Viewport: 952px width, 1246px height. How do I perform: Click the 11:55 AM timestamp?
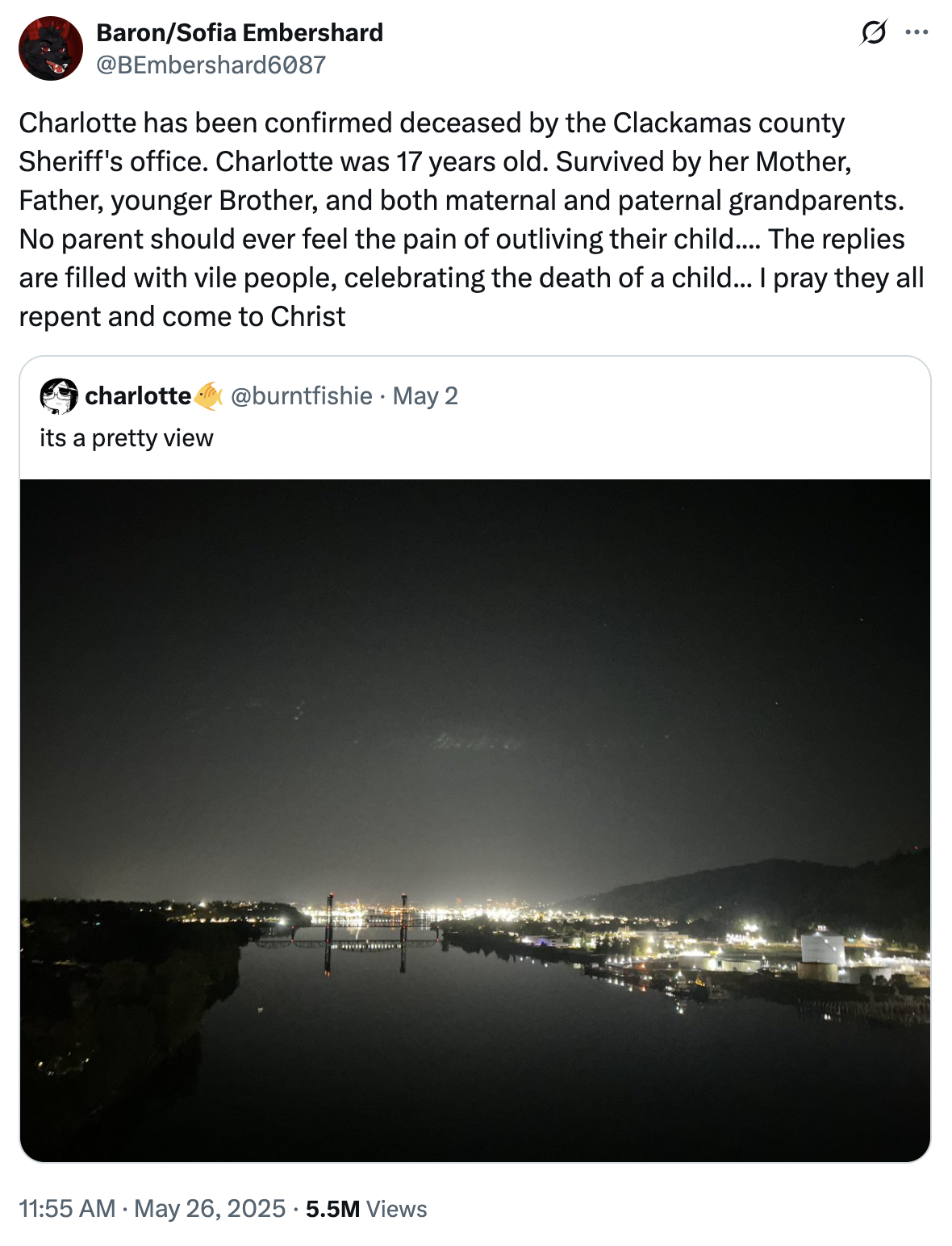tap(67, 1209)
